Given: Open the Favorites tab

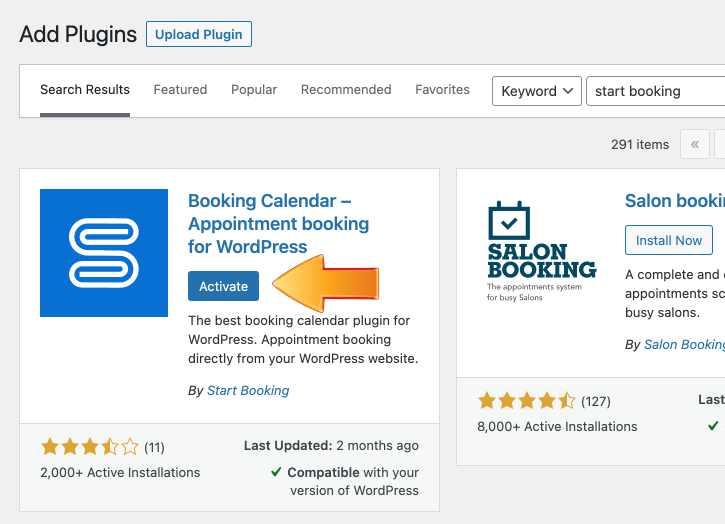Looking at the screenshot, I should [x=442, y=90].
